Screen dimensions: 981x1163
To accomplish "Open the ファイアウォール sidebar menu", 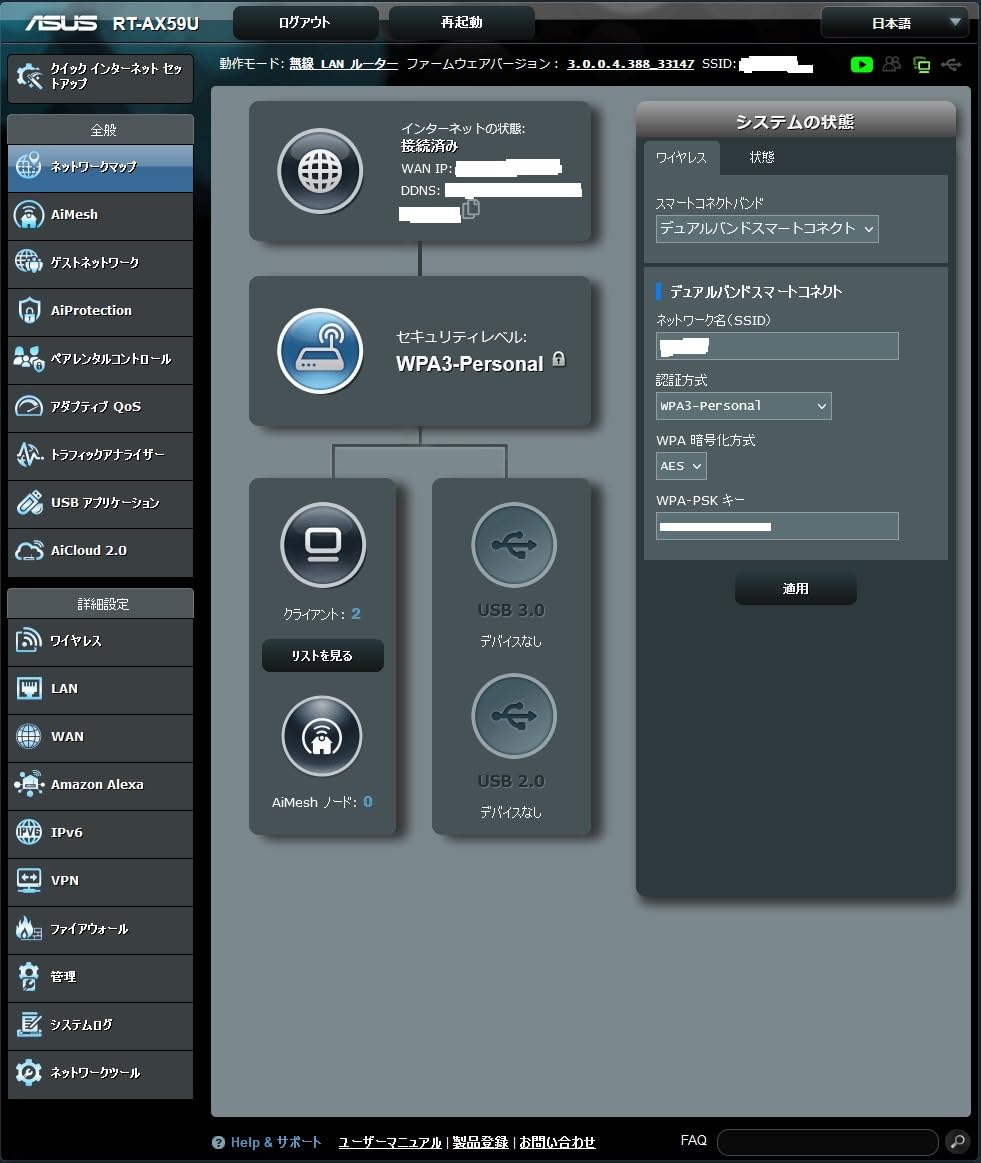I will coord(100,929).
